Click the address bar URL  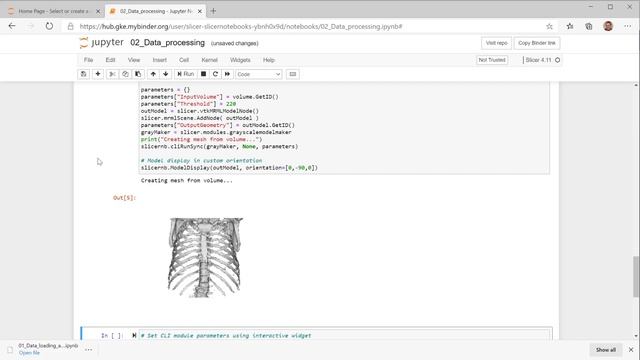click(241, 27)
